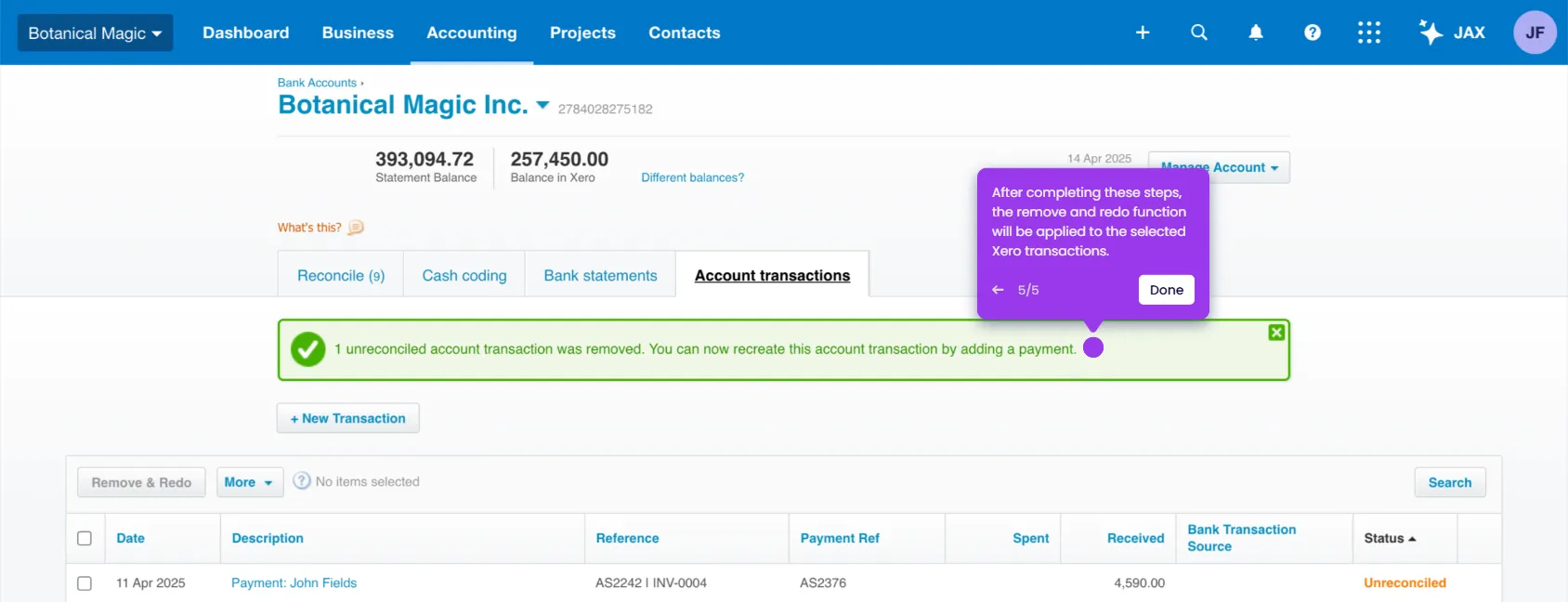Sort by the Description column header

268,538
